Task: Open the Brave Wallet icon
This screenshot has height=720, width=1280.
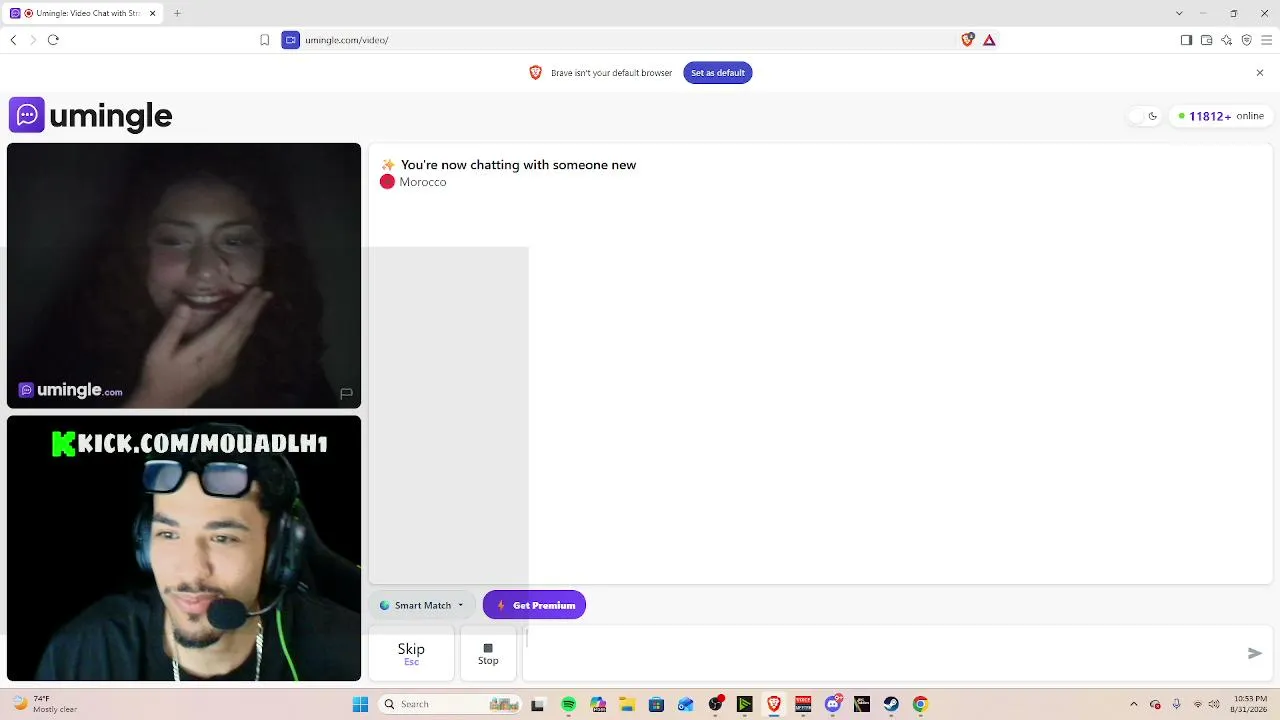Action: pyautogui.click(x=1206, y=40)
